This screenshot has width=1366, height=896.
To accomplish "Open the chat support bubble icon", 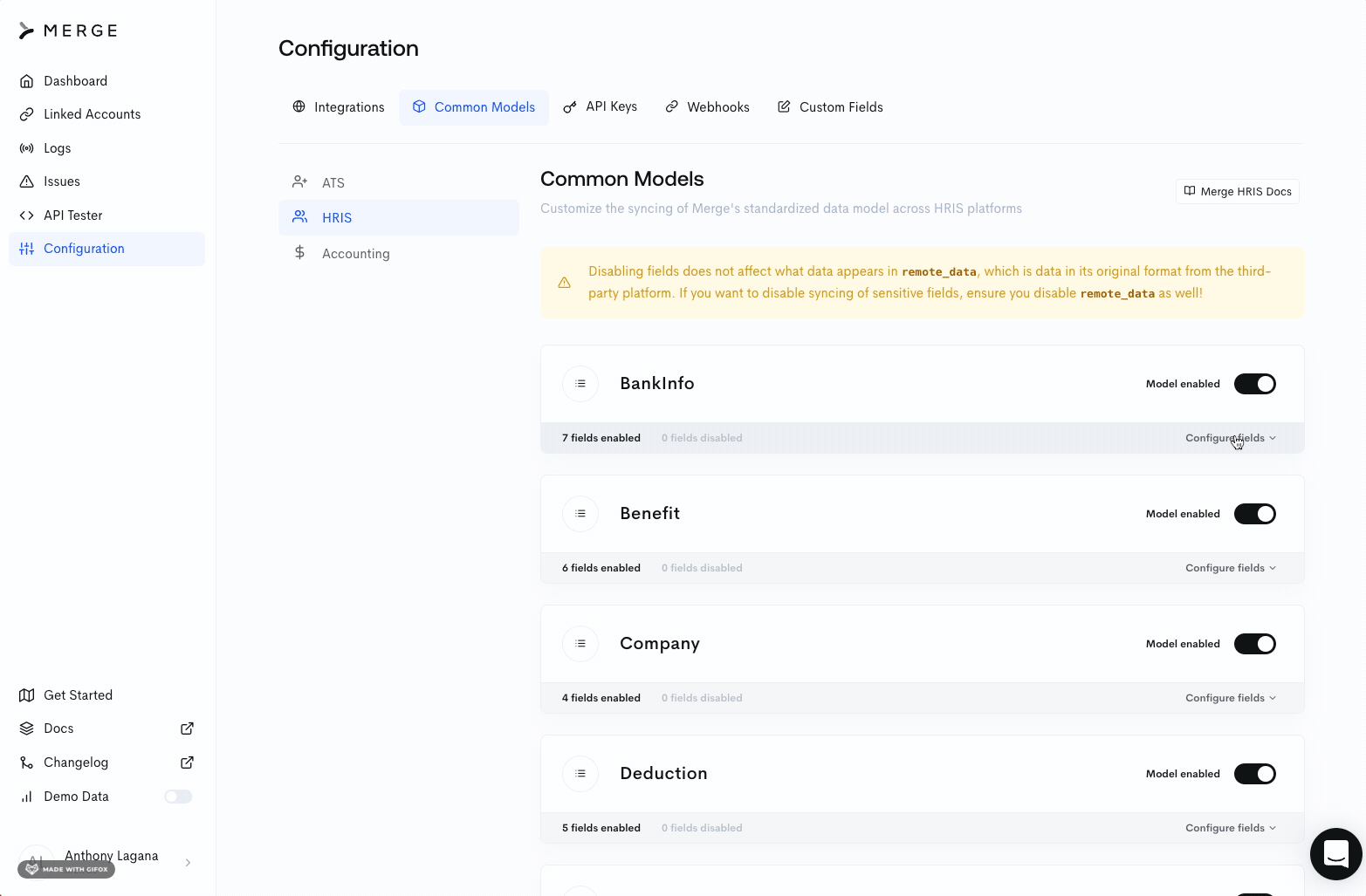I will click(1335, 854).
